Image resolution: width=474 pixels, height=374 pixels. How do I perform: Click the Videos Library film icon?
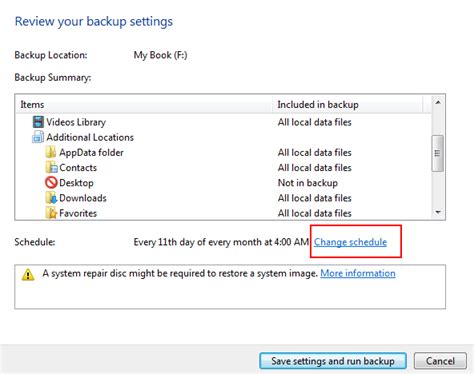point(38,122)
